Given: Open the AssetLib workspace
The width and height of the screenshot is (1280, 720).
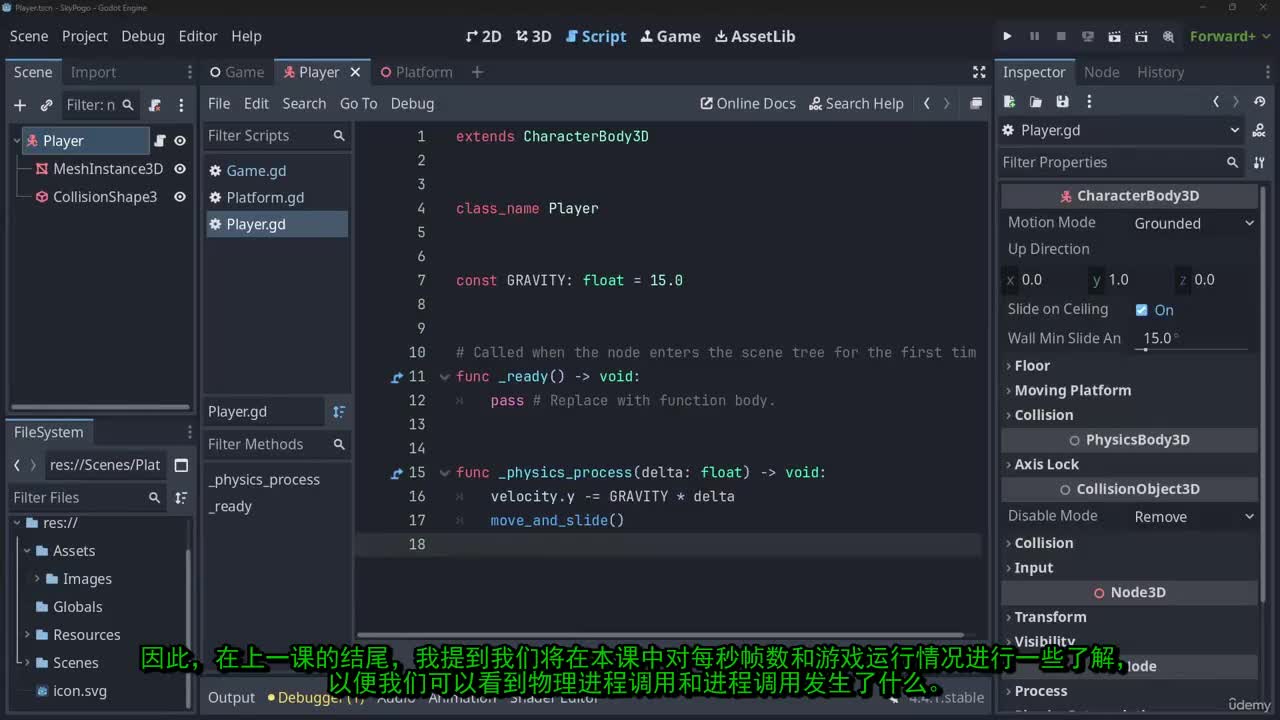Looking at the screenshot, I should pyautogui.click(x=755, y=36).
